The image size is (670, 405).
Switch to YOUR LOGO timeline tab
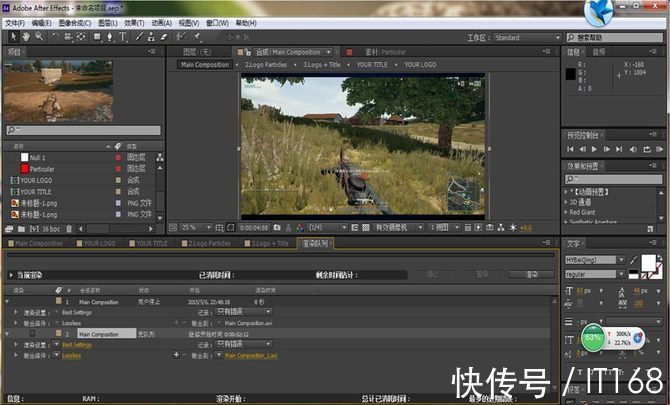(x=96, y=243)
